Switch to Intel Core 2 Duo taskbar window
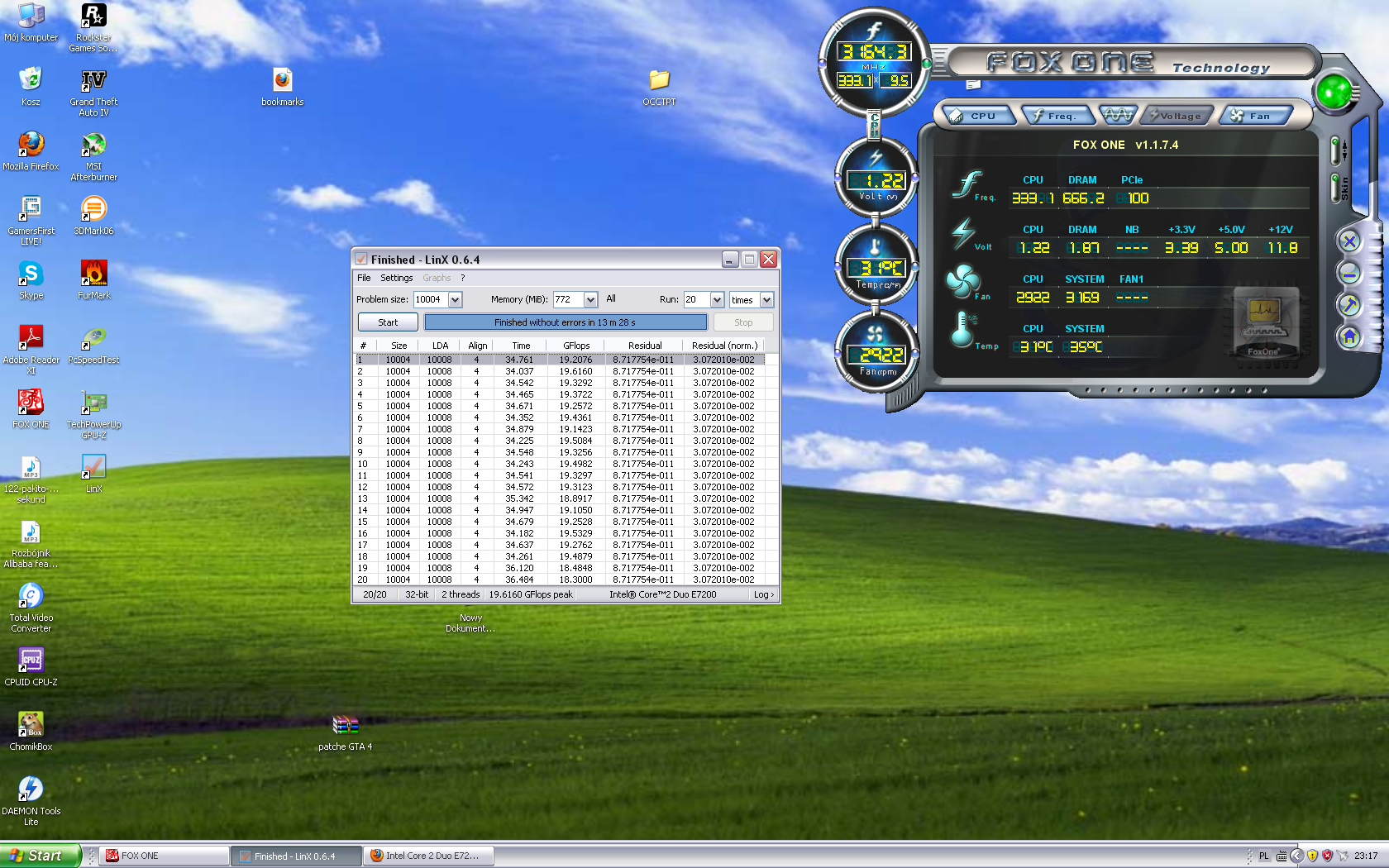Viewport: 1389px width, 868px height. coord(428,856)
